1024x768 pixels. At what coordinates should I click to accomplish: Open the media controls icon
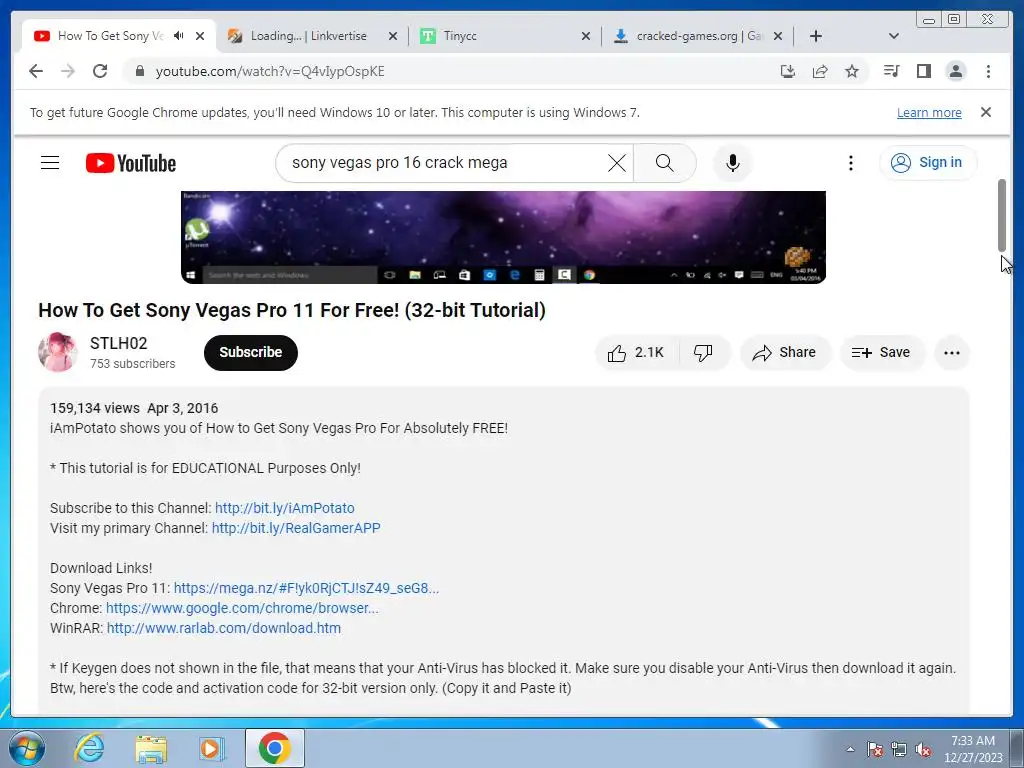891,71
